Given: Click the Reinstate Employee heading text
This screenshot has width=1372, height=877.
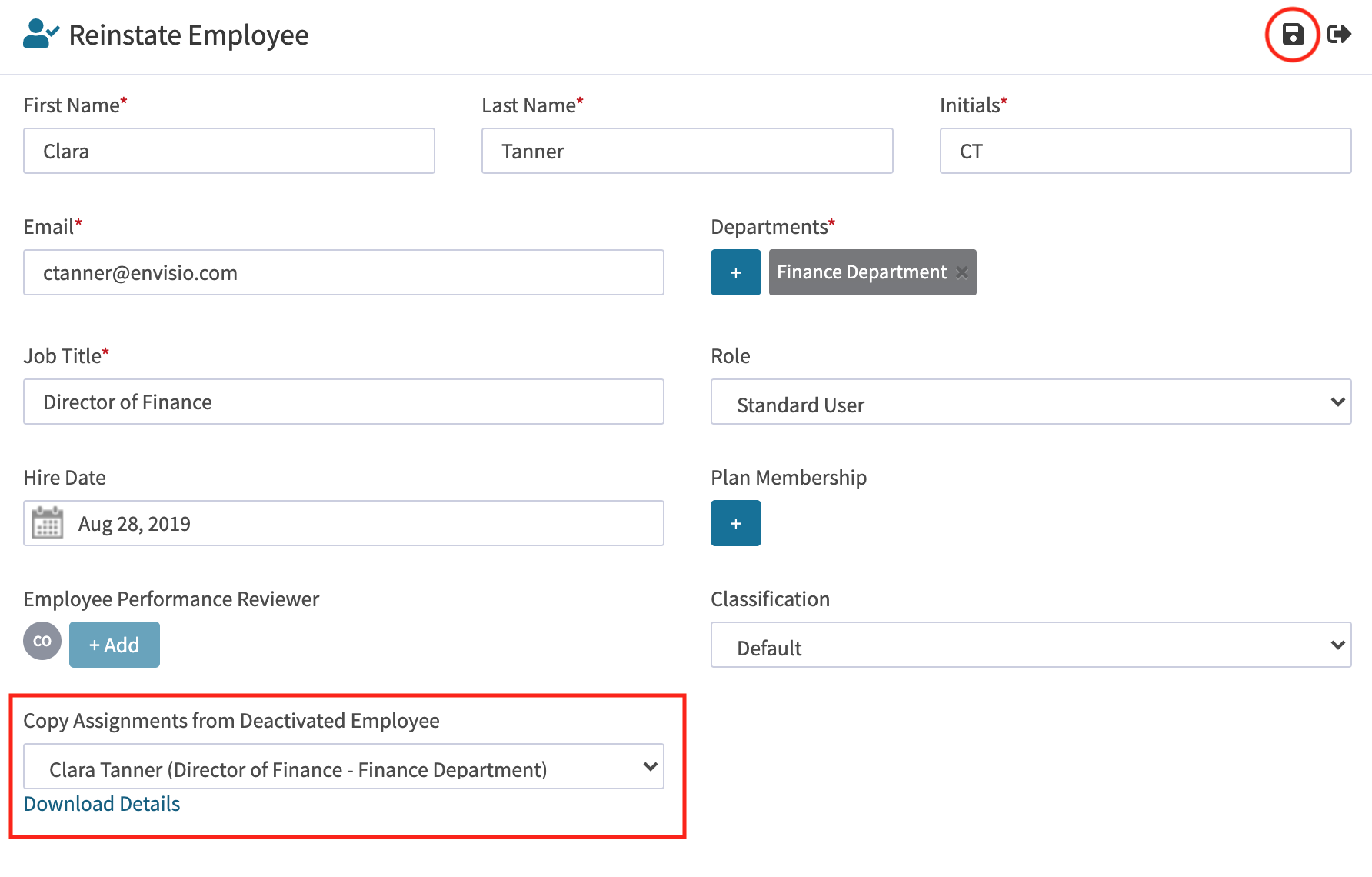Looking at the screenshot, I should pyautogui.click(x=188, y=35).
